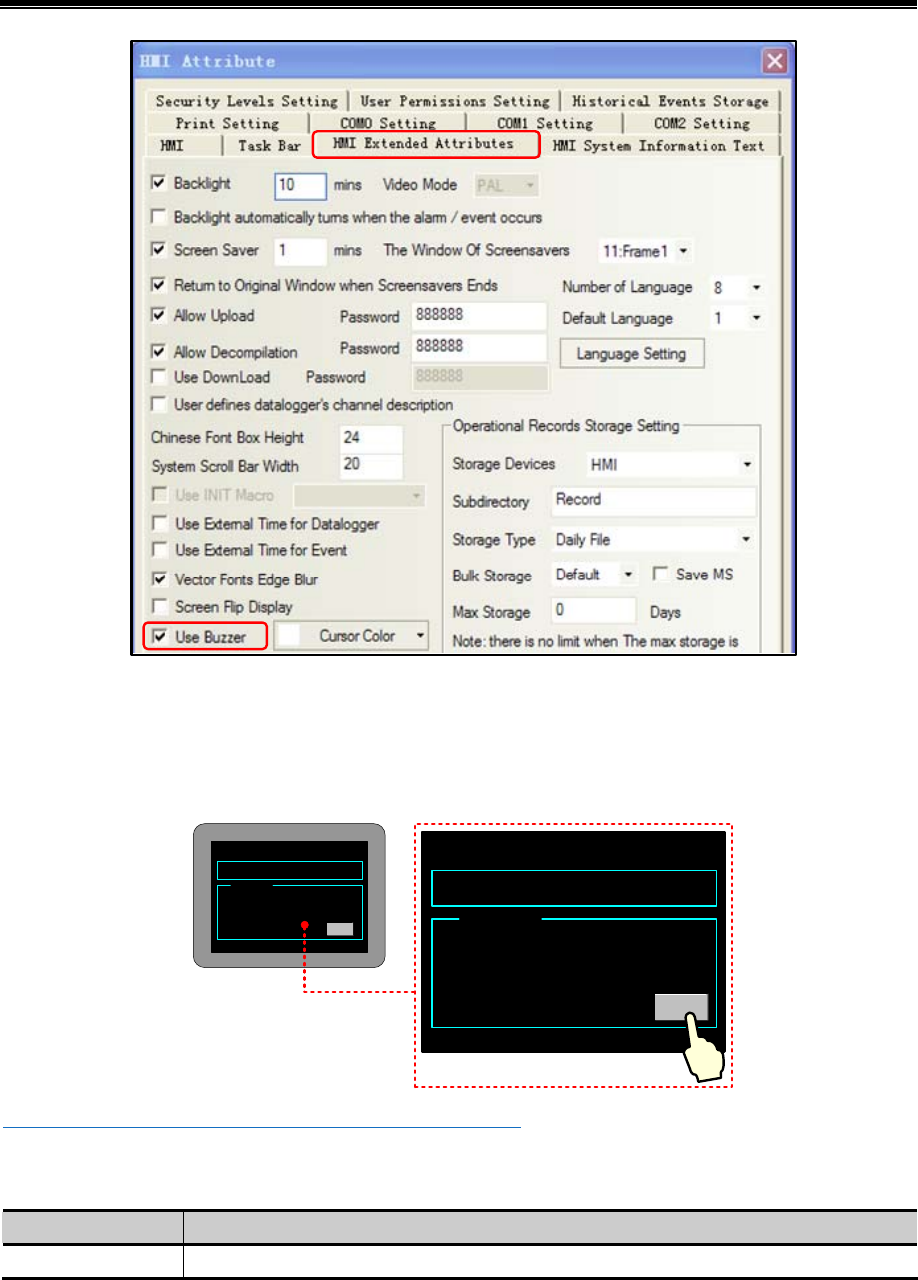Open Historical Events Storage tab
This screenshot has height=1280, width=918.
coord(670,101)
